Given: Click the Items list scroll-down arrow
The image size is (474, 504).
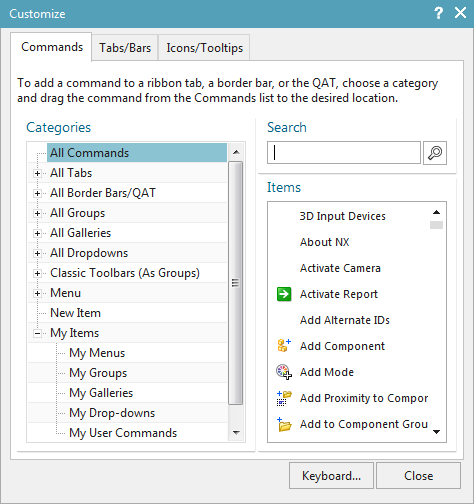Looking at the screenshot, I should click(436, 432).
